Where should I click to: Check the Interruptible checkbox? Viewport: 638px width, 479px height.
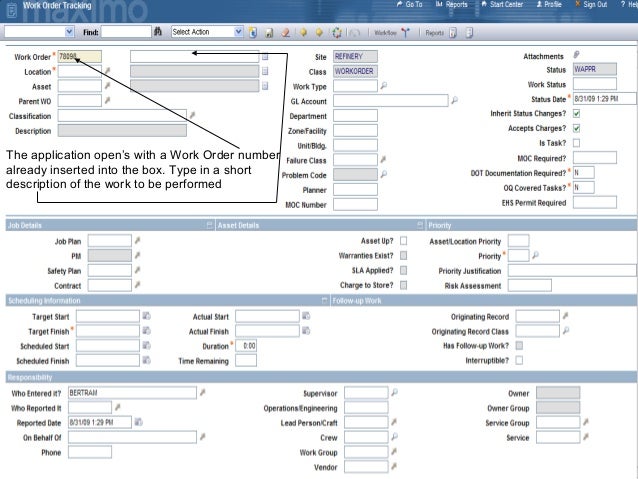pos(519,360)
